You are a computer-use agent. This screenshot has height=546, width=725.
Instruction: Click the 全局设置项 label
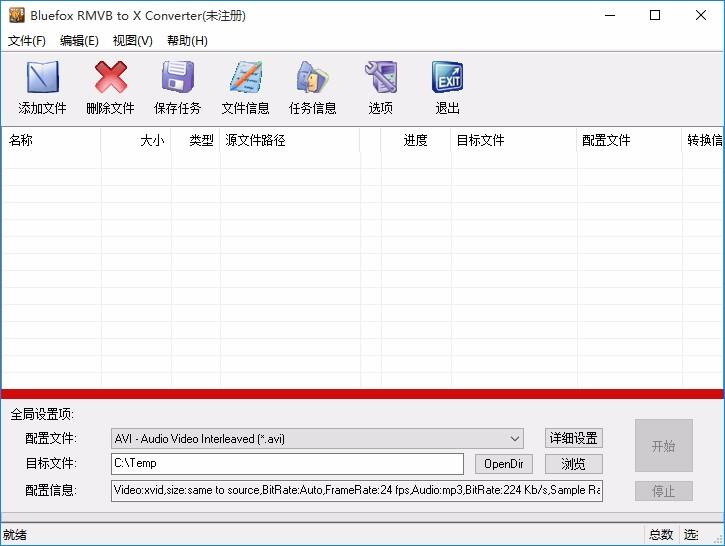(42, 414)
